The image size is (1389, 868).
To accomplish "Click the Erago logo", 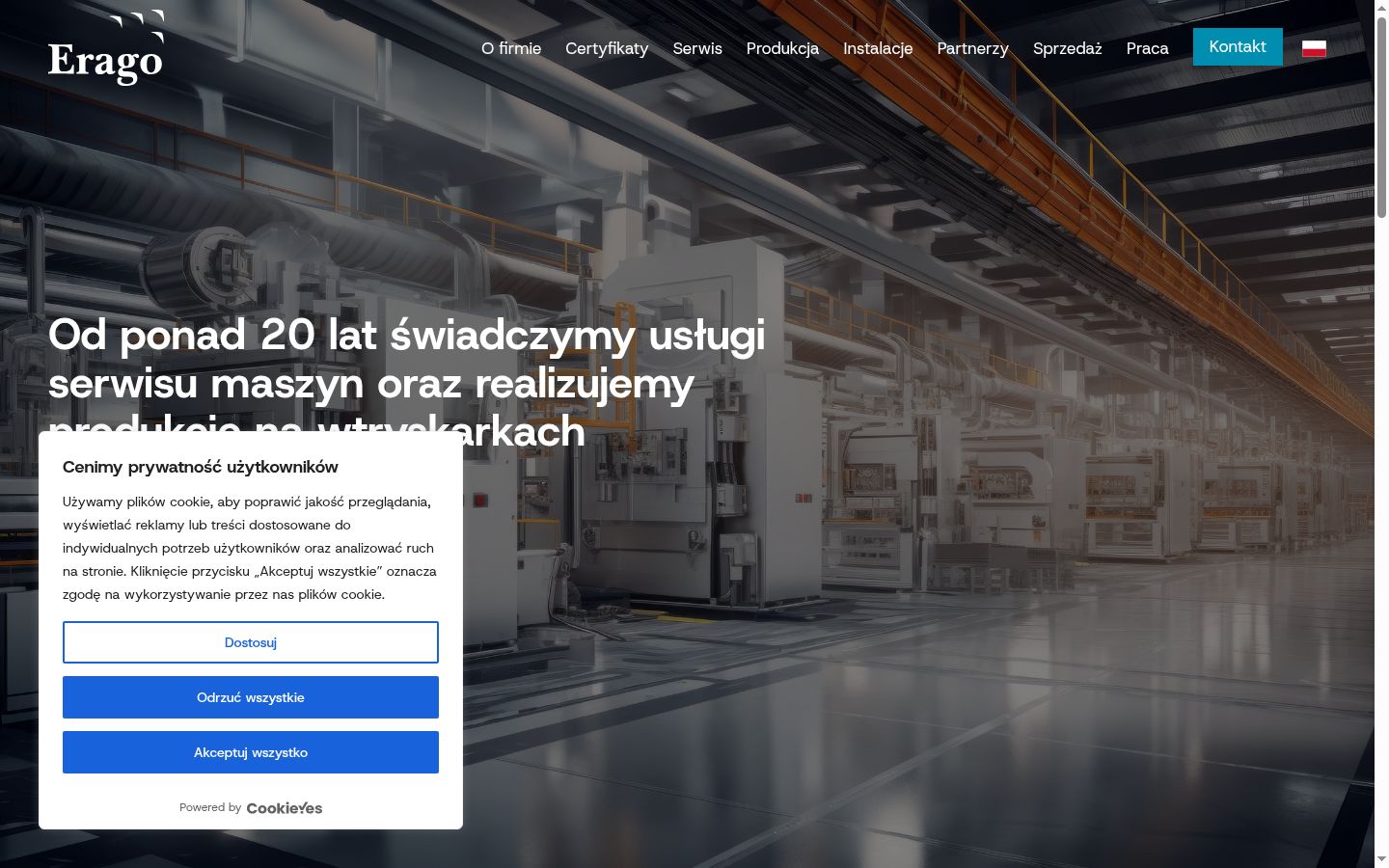I will [106, 47].
